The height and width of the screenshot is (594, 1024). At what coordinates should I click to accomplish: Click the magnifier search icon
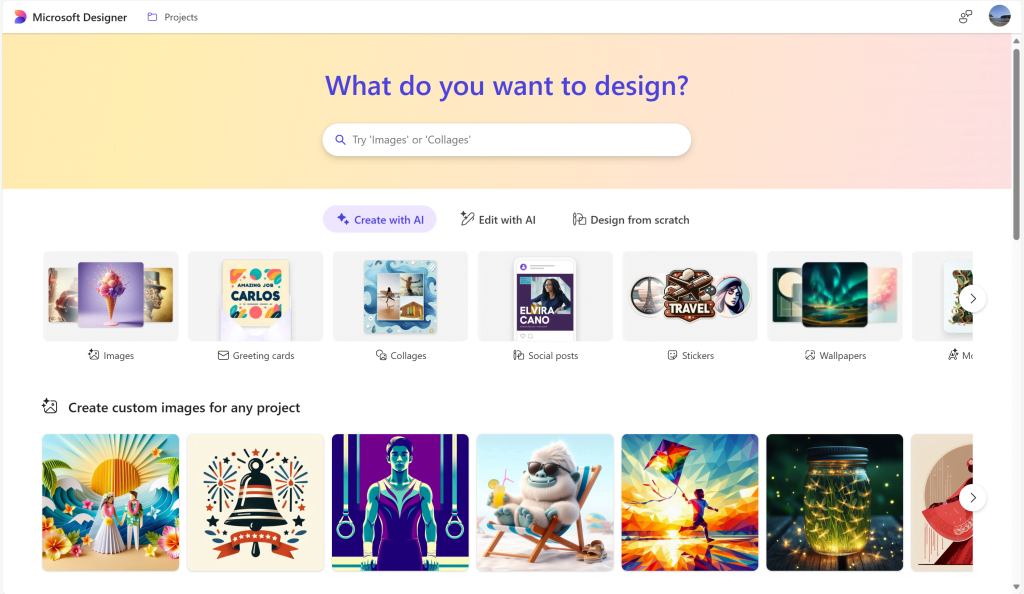pos(340,140)
